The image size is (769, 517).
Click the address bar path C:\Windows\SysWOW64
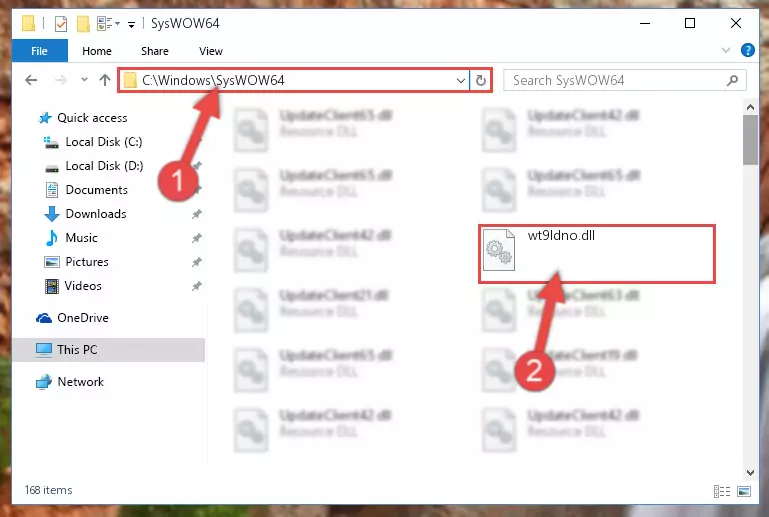point(213,80)
